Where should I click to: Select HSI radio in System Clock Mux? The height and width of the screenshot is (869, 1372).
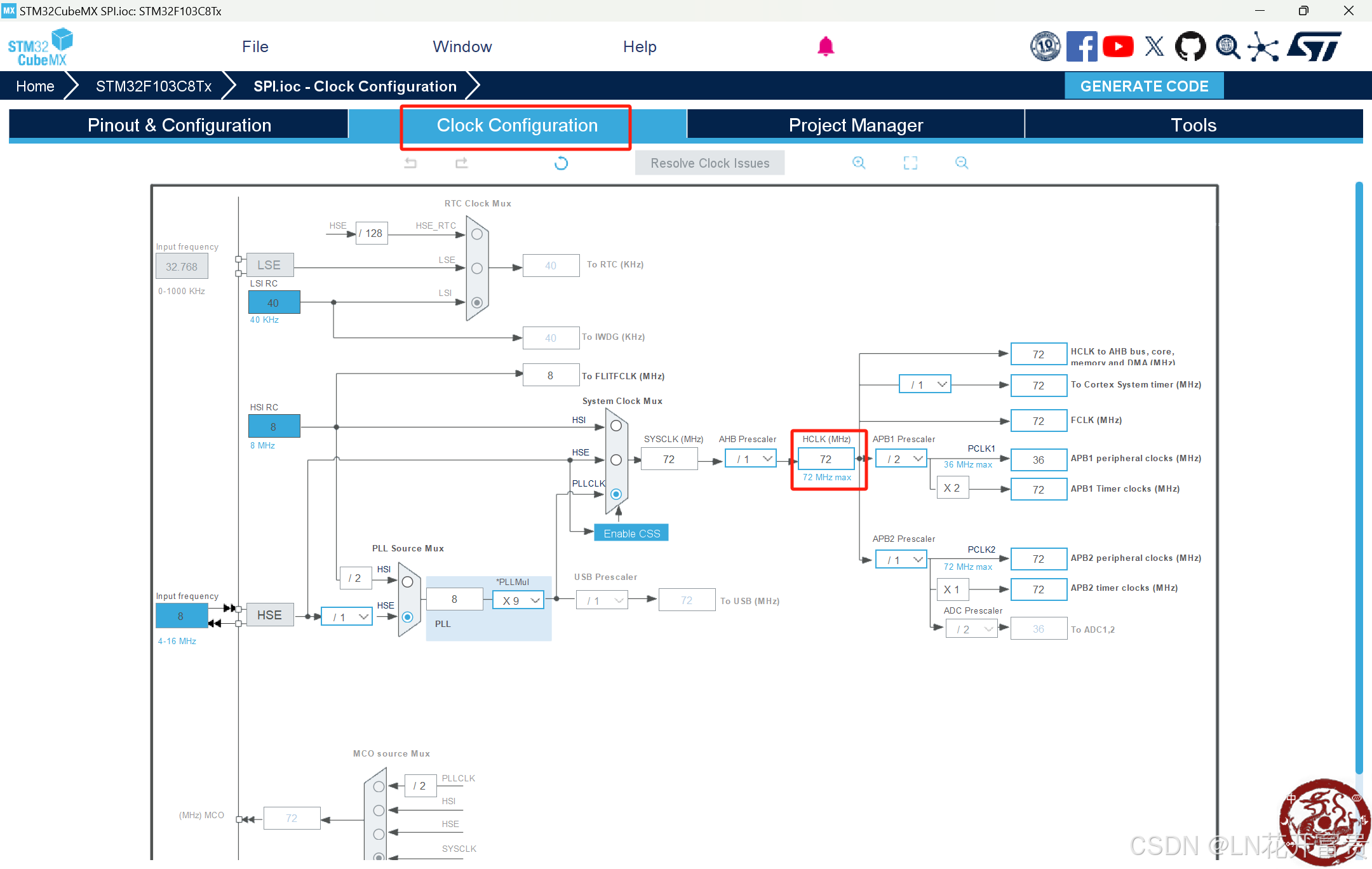point(615,426)
